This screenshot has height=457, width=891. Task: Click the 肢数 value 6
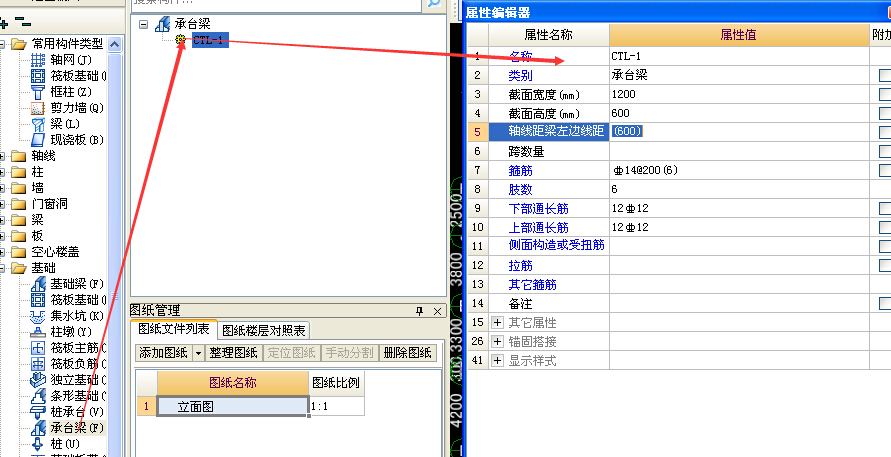click(x=739, y=189)
